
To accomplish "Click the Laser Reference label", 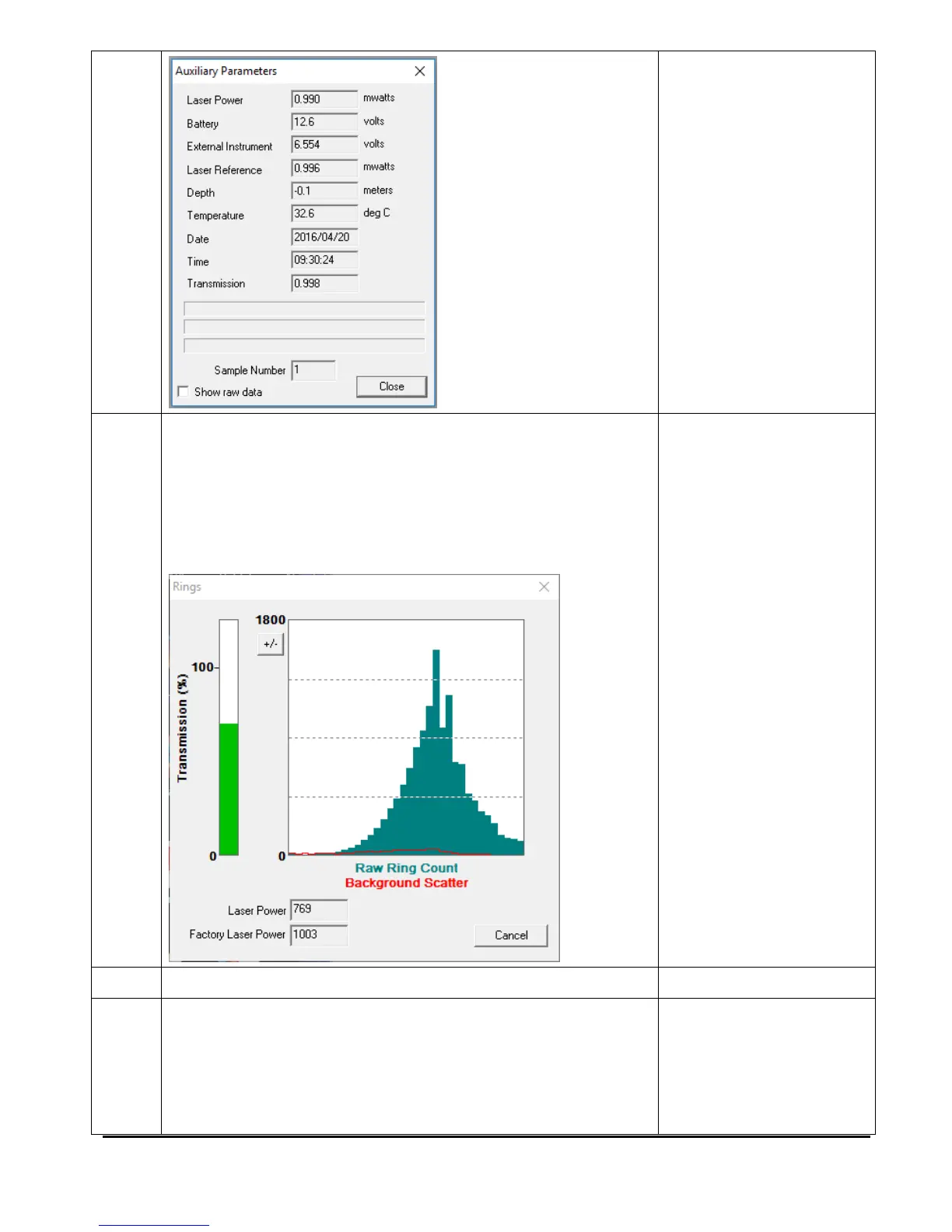I will tap(224, 170).
